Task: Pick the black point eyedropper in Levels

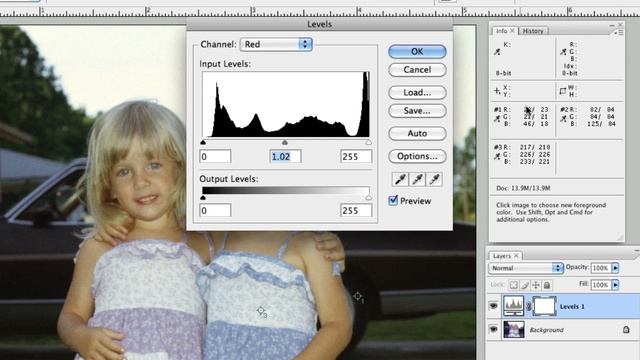Action: click(400, 179)
